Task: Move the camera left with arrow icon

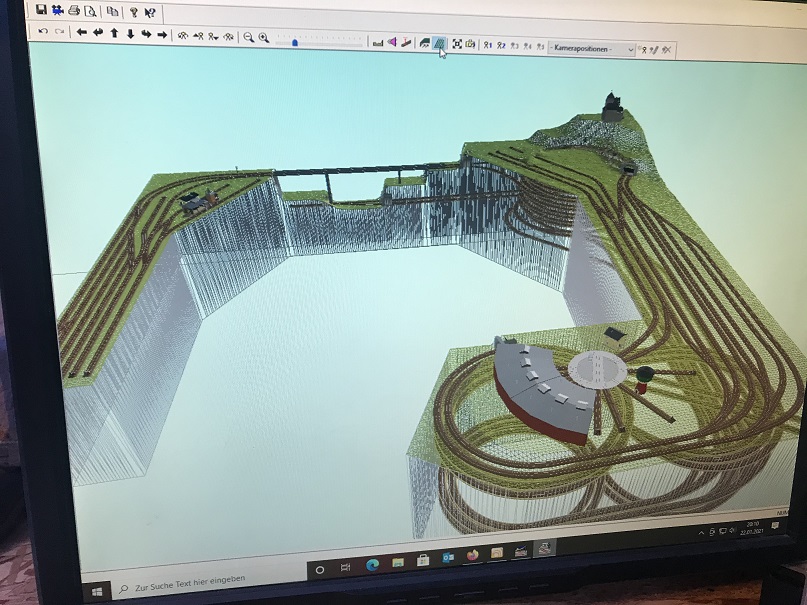Action: coord(82,32)
